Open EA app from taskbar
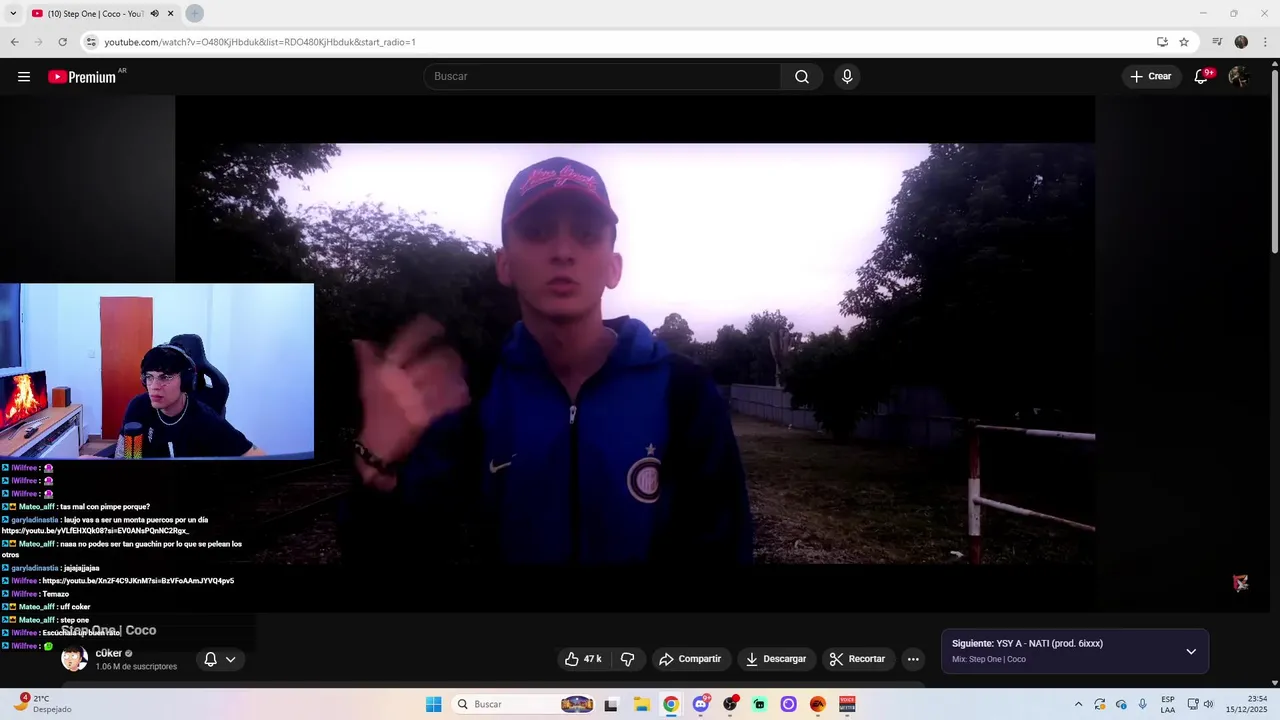Screen dimensions: 1280x720 tap(818, 704)
